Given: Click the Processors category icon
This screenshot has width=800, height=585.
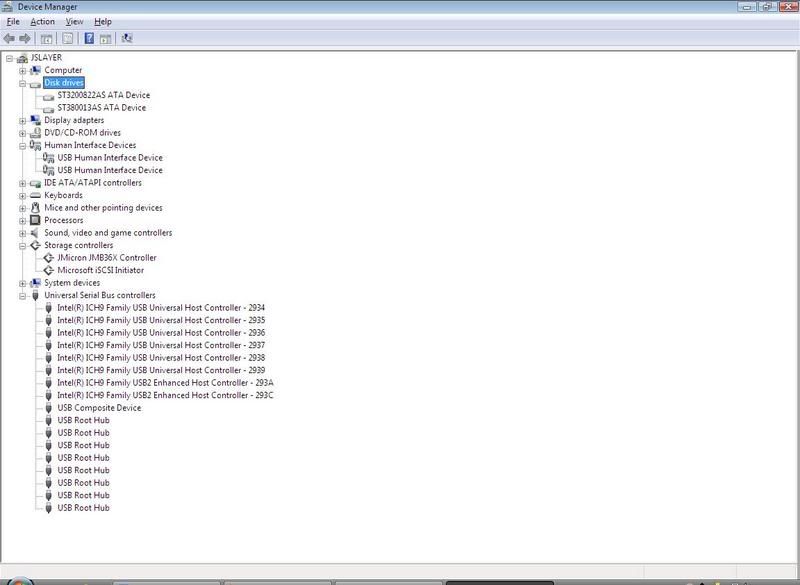Looking at the screenshot, I should [35, 220].
